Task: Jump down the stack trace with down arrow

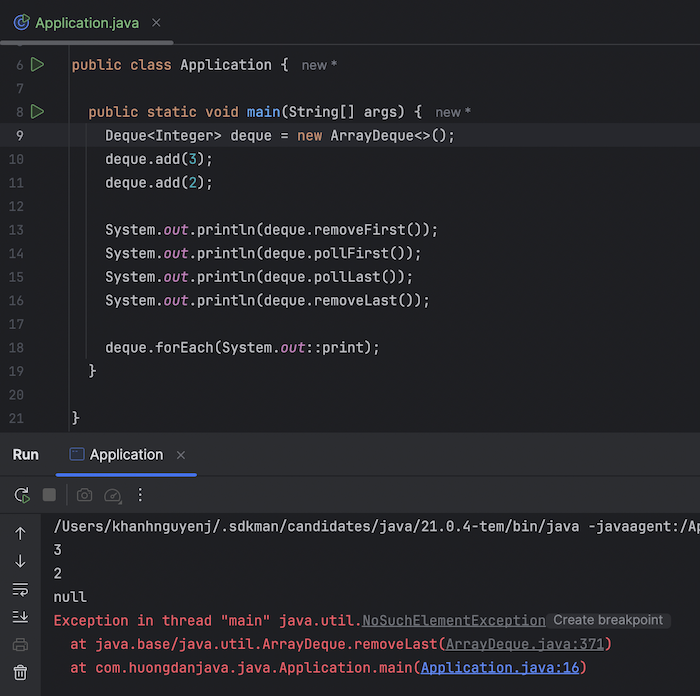Action: click(x=20, y=561)
